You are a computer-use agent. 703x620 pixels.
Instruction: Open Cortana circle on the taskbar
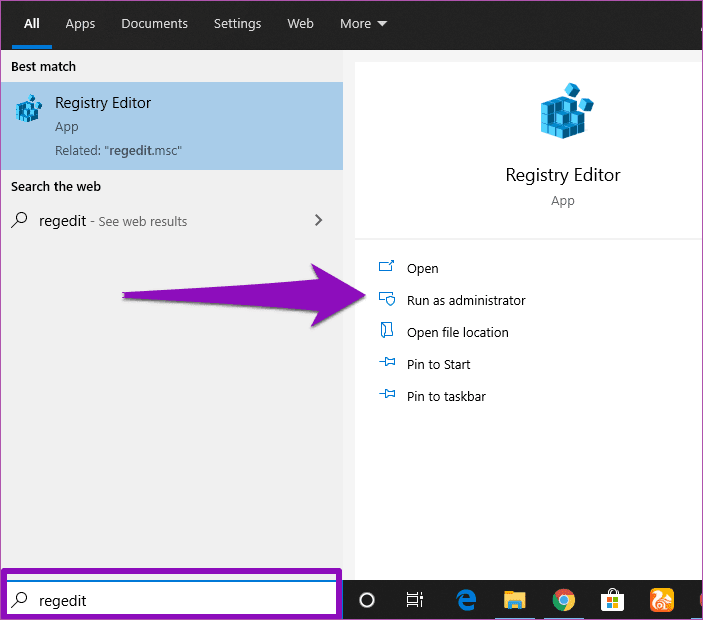click(367, 600)
